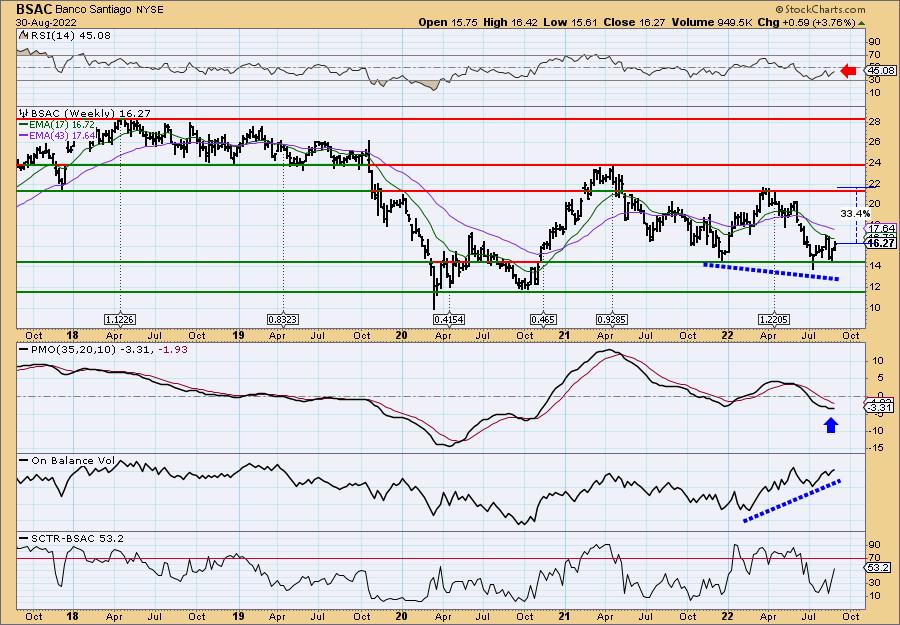This screenshot has height=625, width=900.
Task: Click the red -1.93 PMO signal value
Action: click(x=174, y=350)
